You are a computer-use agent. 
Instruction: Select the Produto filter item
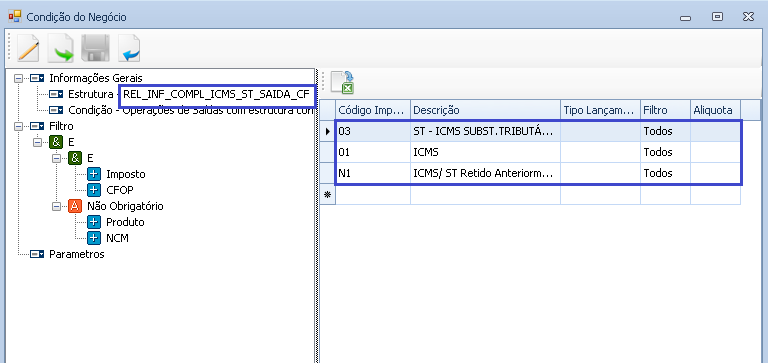pos(125,222)
